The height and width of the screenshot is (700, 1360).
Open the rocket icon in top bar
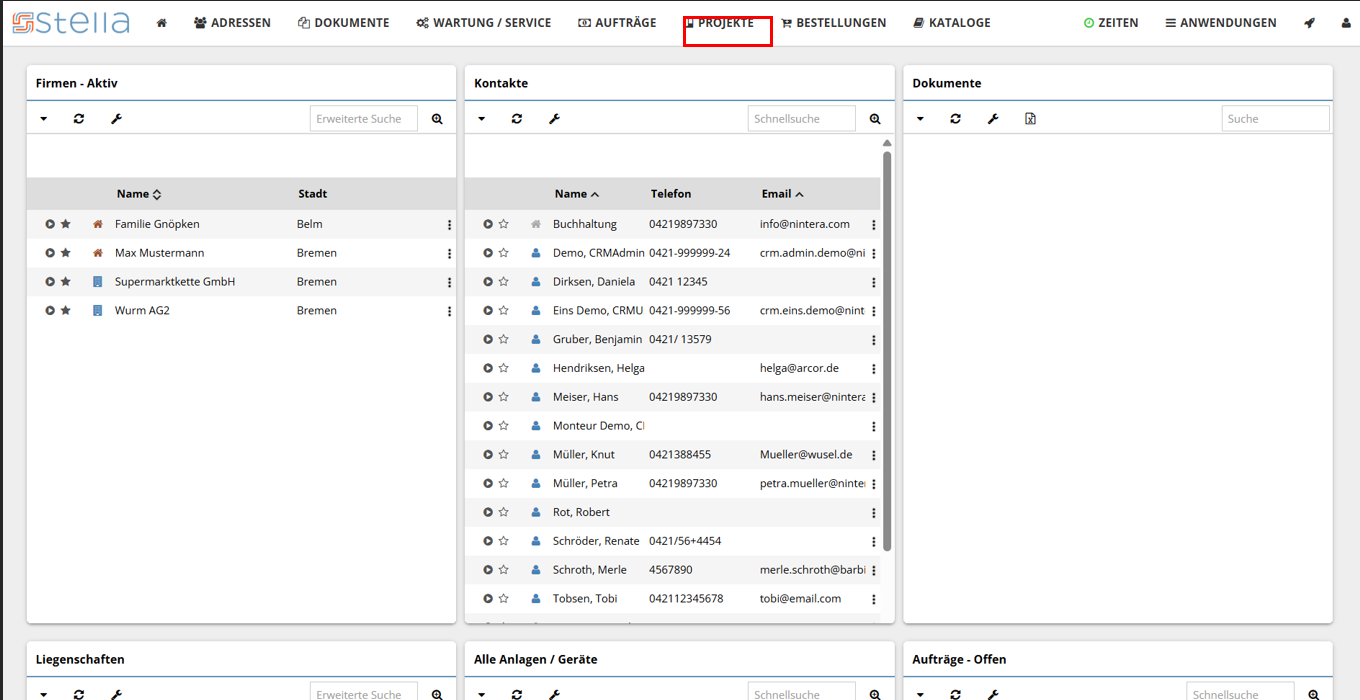(1309, 23)
